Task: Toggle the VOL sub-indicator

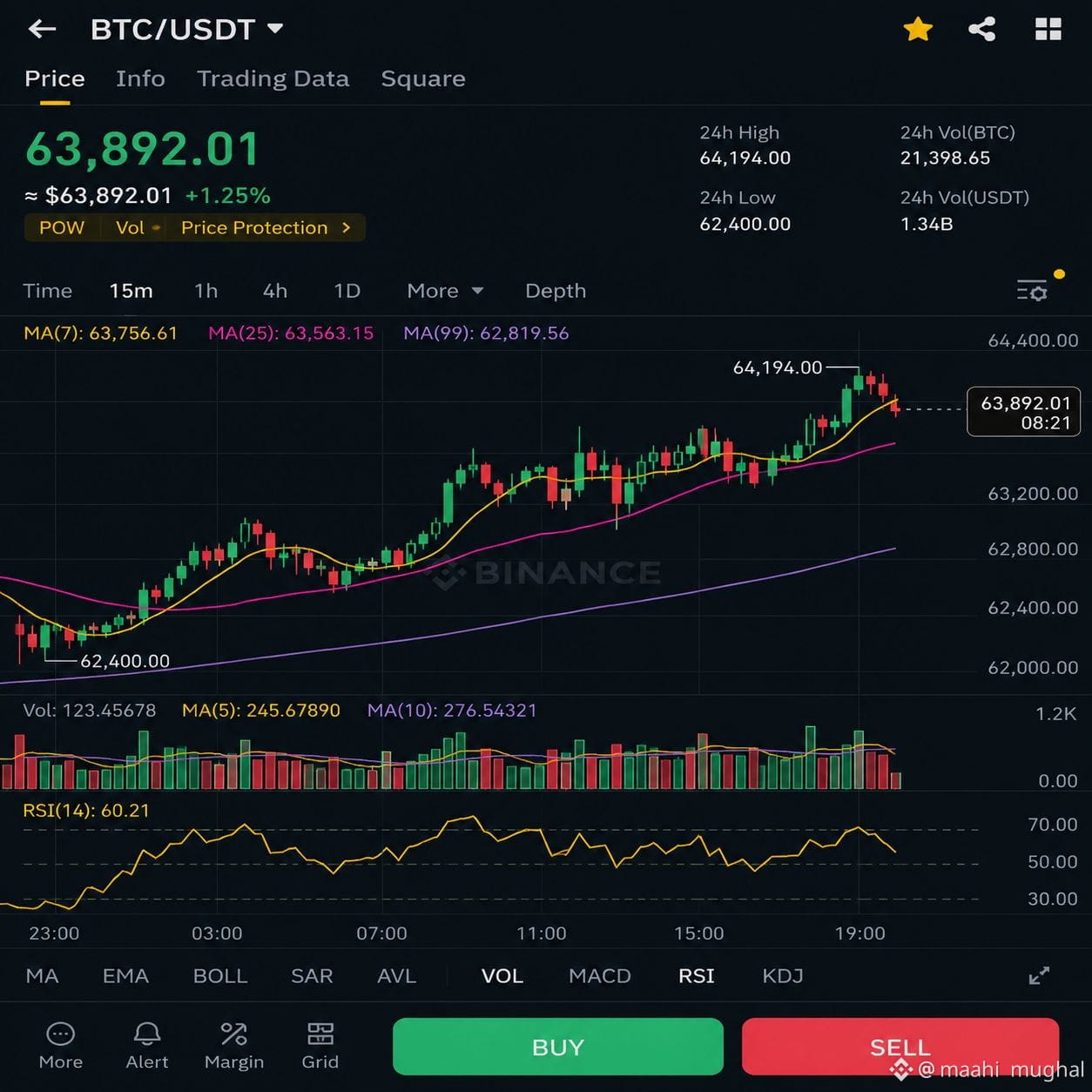Action: [x=502, y=976]
